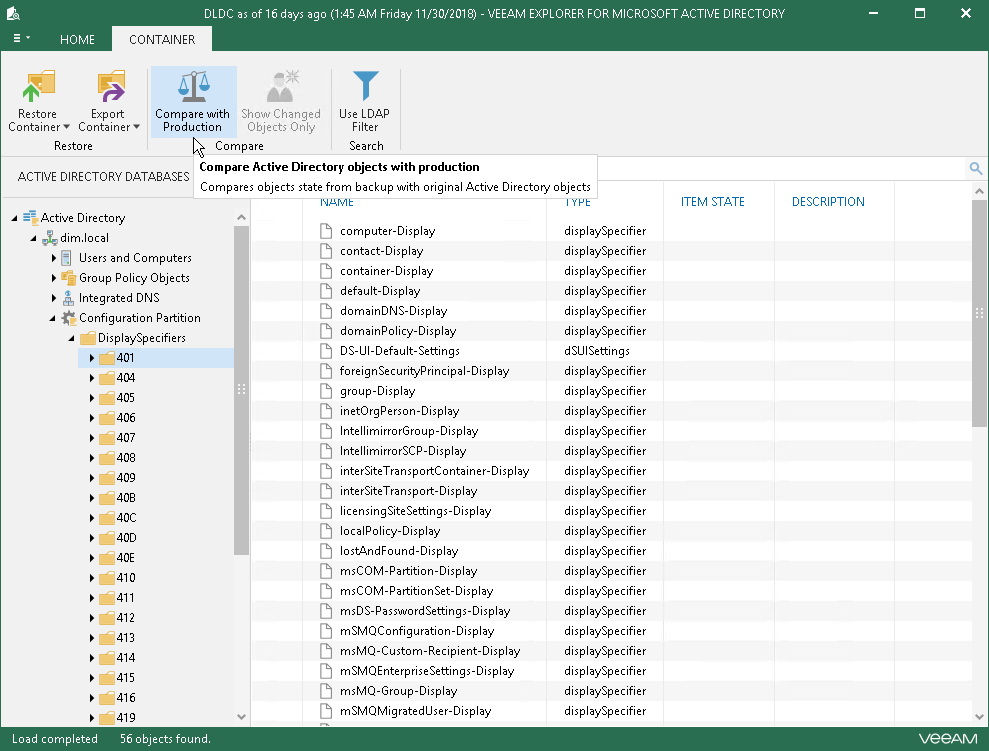The height and width of the screenshot is (751, 989).
Task: Select the Active Directory root node icon
Action: coord(30,218)
